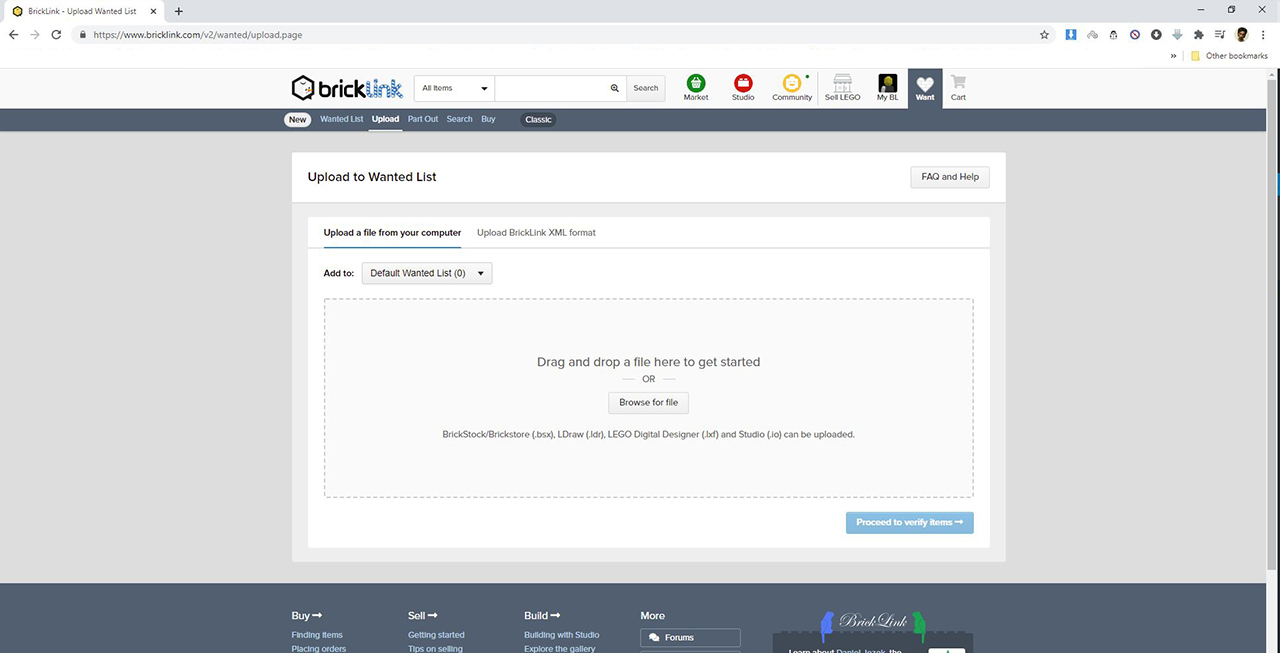Open the Buy submenu item
This screenshot has width=1280, height=653.
pos(488,119)
